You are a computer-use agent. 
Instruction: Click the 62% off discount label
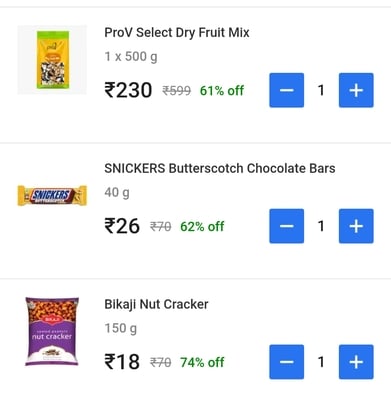coord(202,227)
